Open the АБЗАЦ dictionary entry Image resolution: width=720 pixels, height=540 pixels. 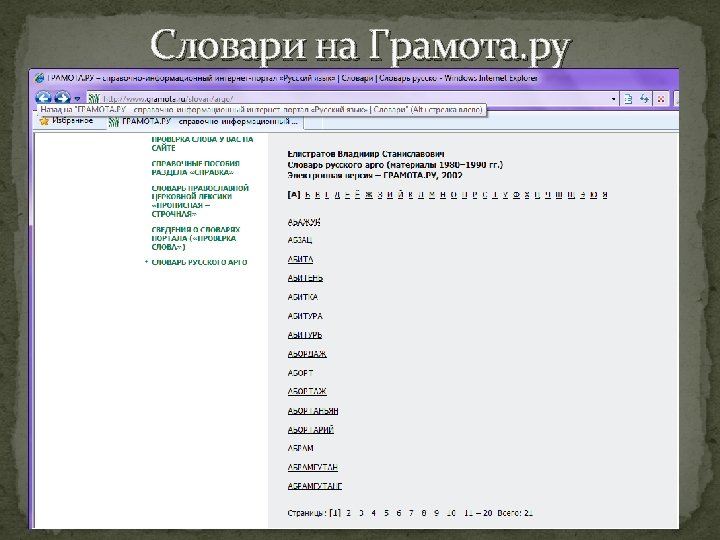click(300, 240)
